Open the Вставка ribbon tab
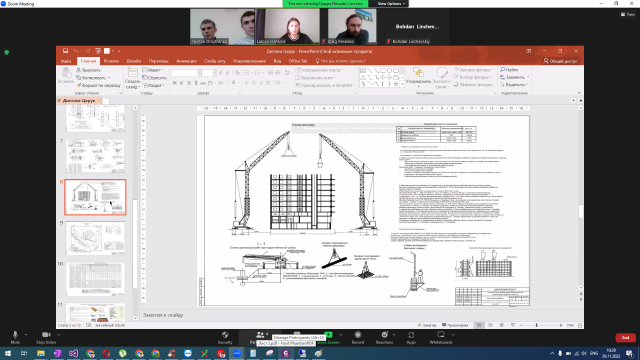The width and height of the screenshot is (640, 360). click(111, 61)
